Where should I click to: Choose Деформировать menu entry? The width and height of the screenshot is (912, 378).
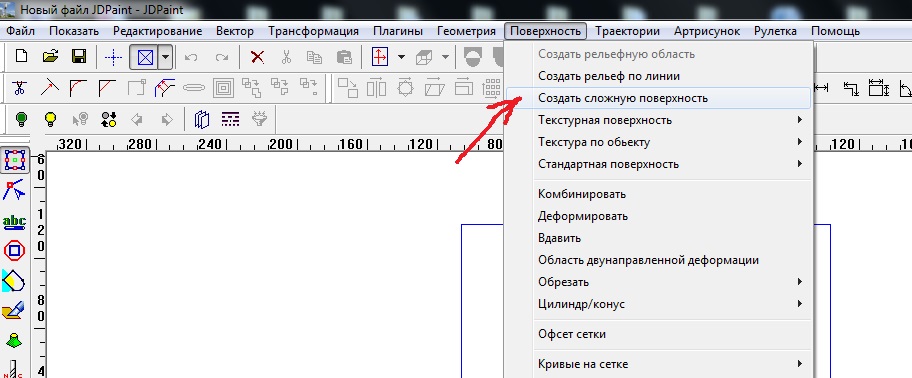pos(659,216)
